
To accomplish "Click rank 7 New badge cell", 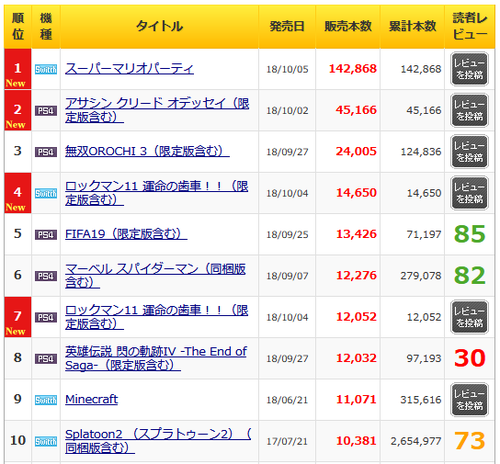I will pyautogui.click(x=18, y=317).
